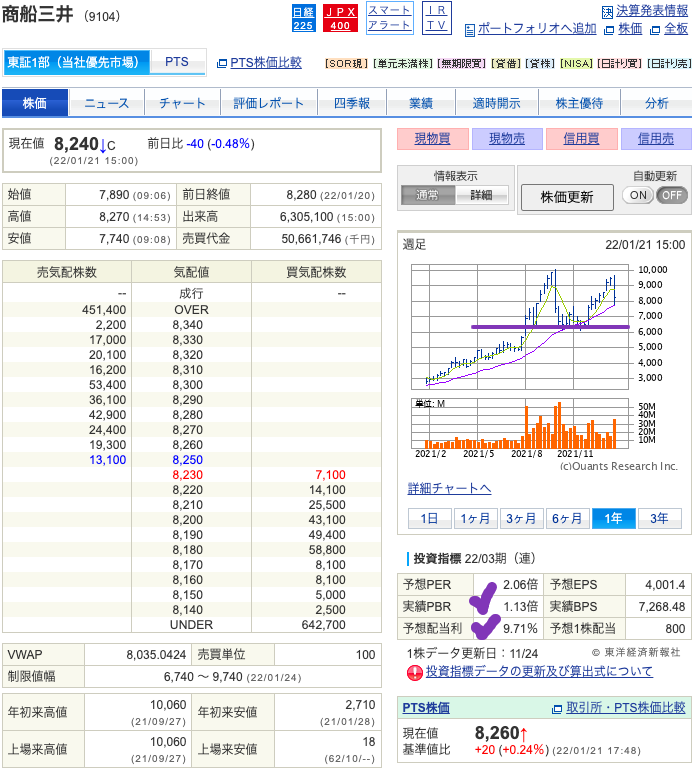Click the weekly price chart image

[520, 327]
